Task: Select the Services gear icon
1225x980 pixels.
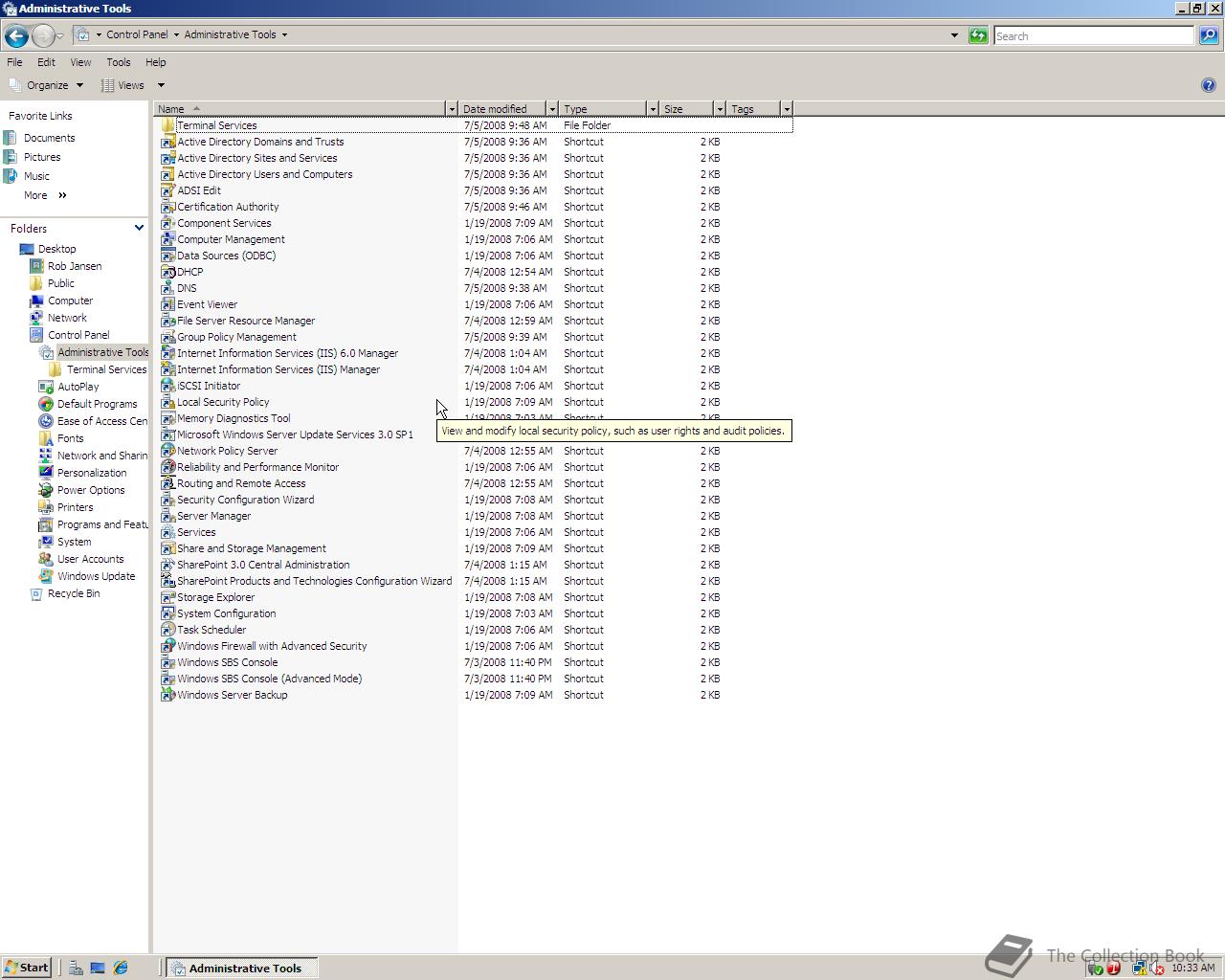Action: (x=167, y=532)
